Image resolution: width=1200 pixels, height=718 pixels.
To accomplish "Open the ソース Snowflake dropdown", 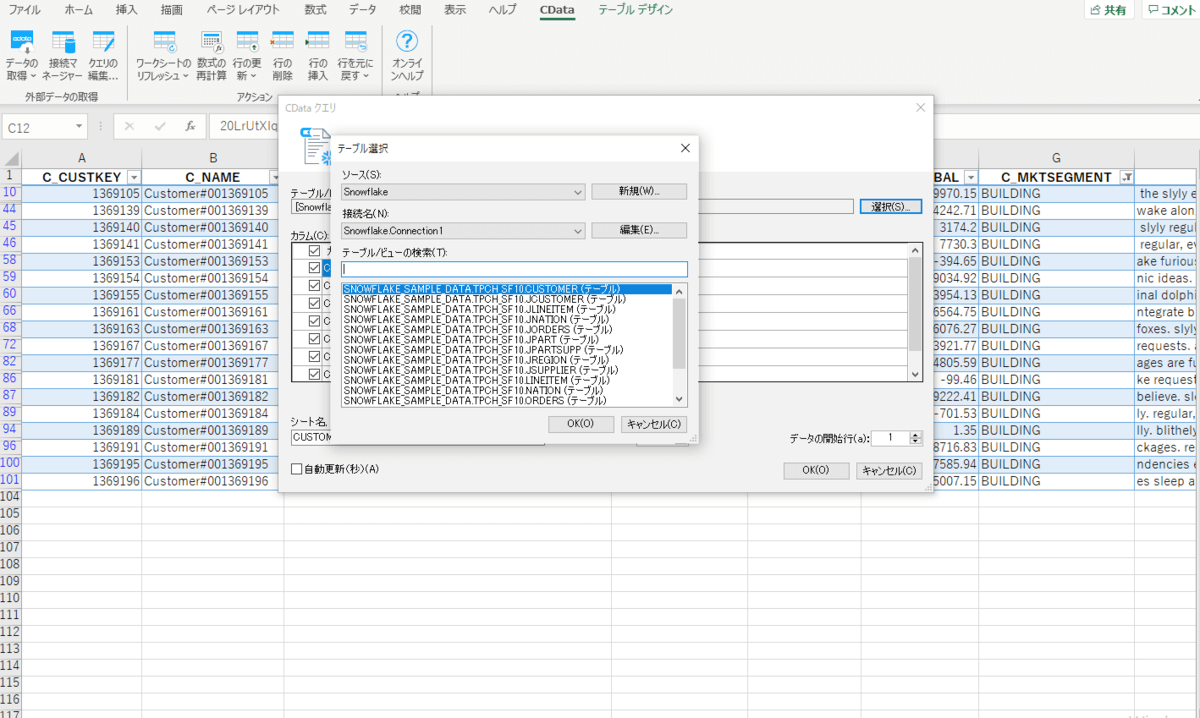I will click(578, 191).
